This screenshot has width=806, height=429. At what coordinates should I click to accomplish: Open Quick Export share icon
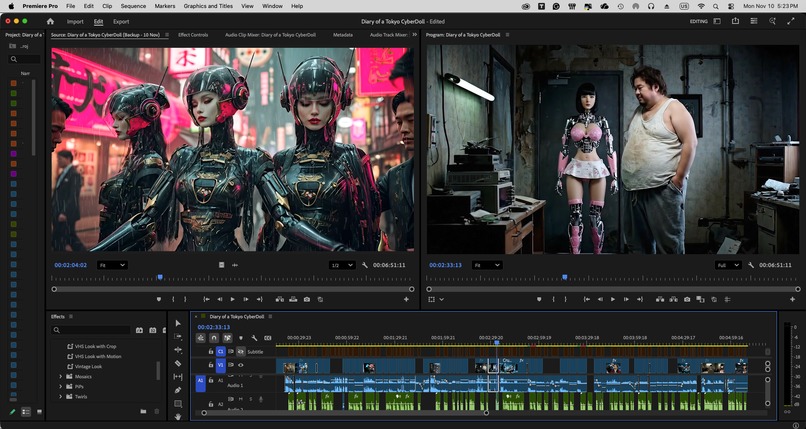736,21
